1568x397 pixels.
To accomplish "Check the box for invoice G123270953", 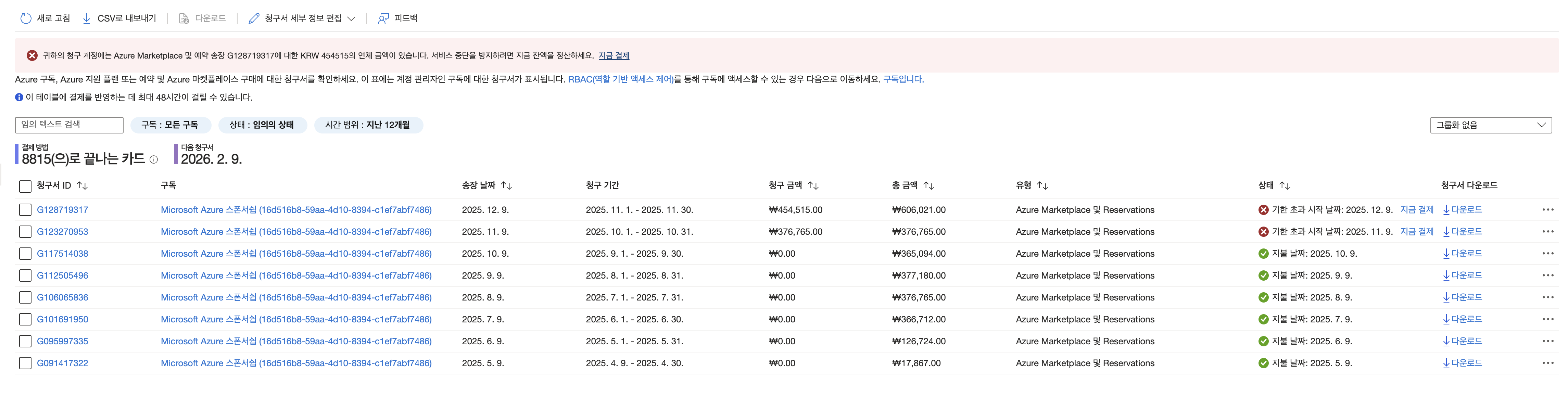I will click(x=25, y=232).
